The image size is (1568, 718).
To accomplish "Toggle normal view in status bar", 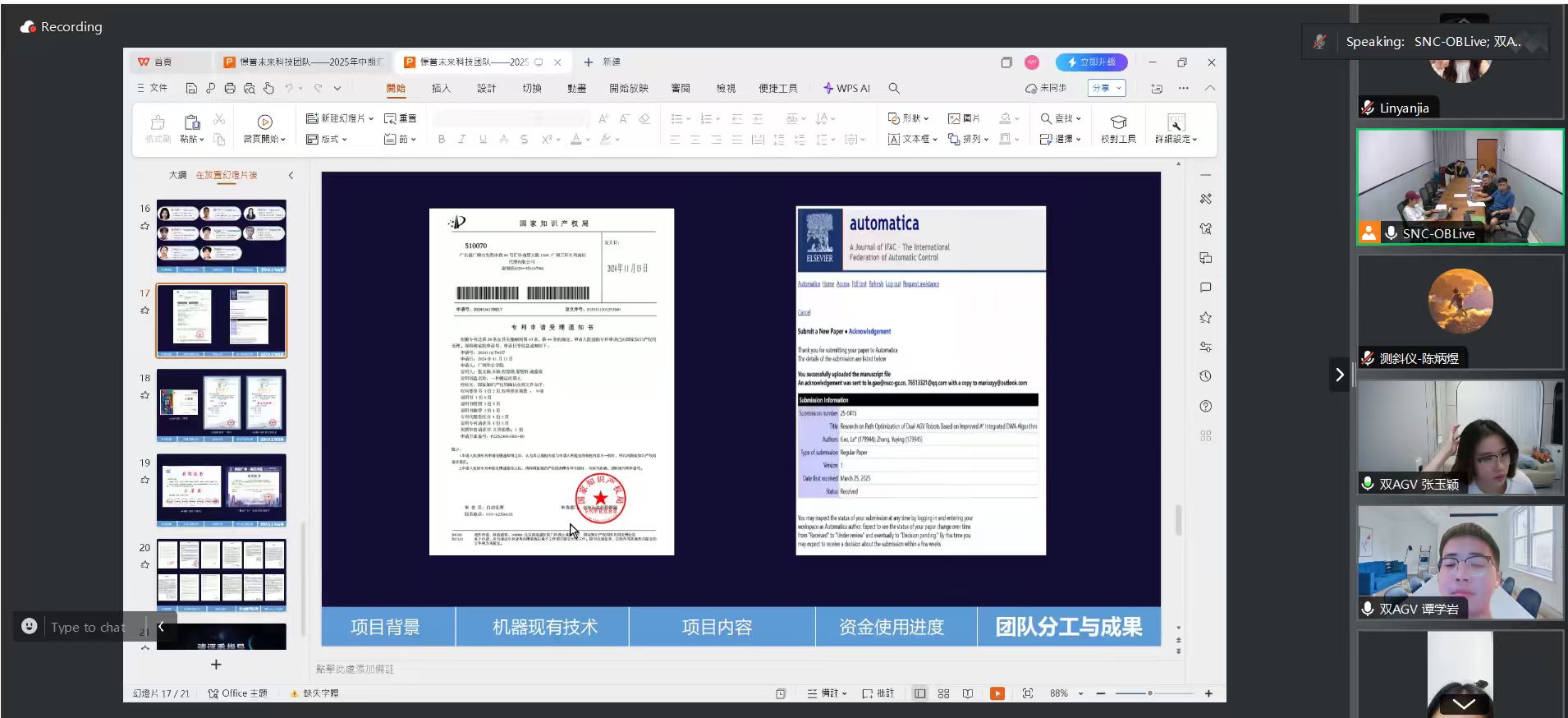I will point(919,693).
